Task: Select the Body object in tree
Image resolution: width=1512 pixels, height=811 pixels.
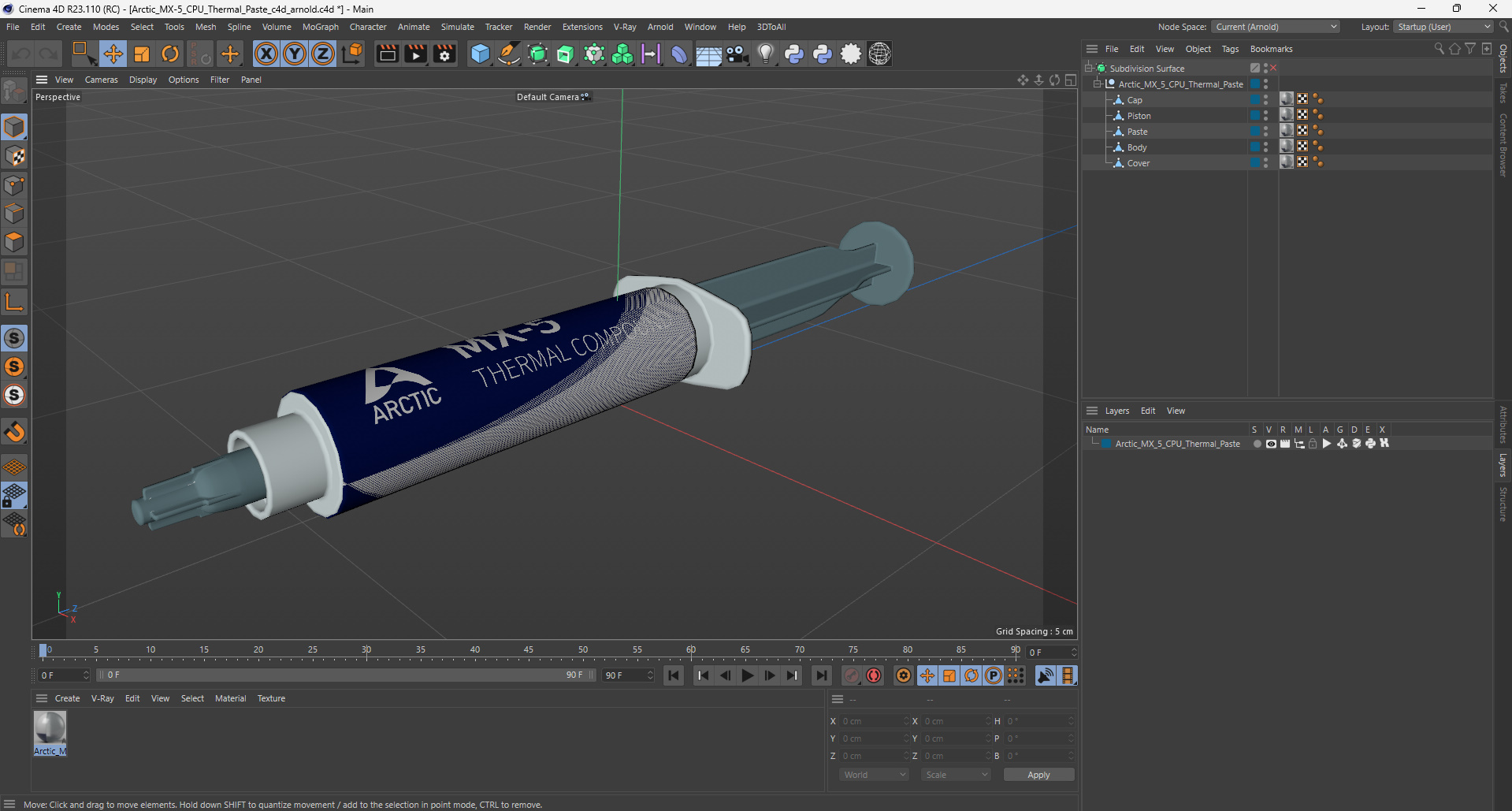Action: [x=1137, y=147]
